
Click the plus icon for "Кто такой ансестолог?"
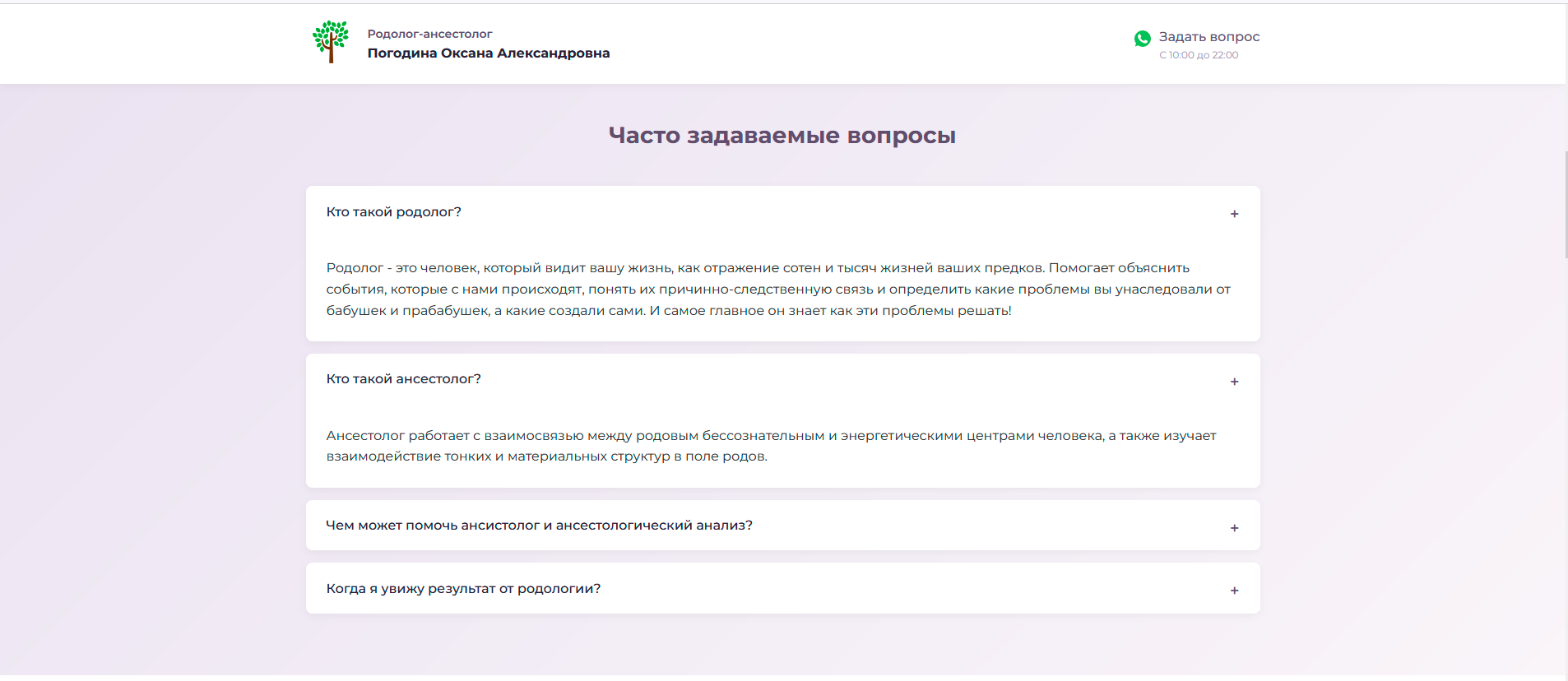(1234, 382)
